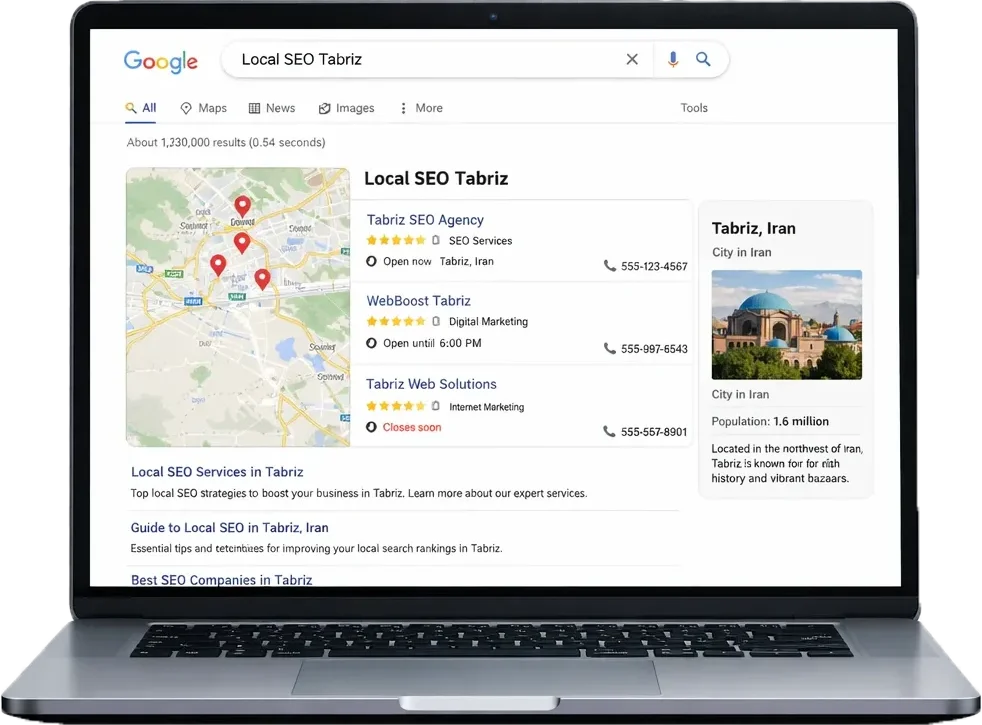Click the phone number 555-997-6543
The image size is (982, 725).
[x=654, y=349]
